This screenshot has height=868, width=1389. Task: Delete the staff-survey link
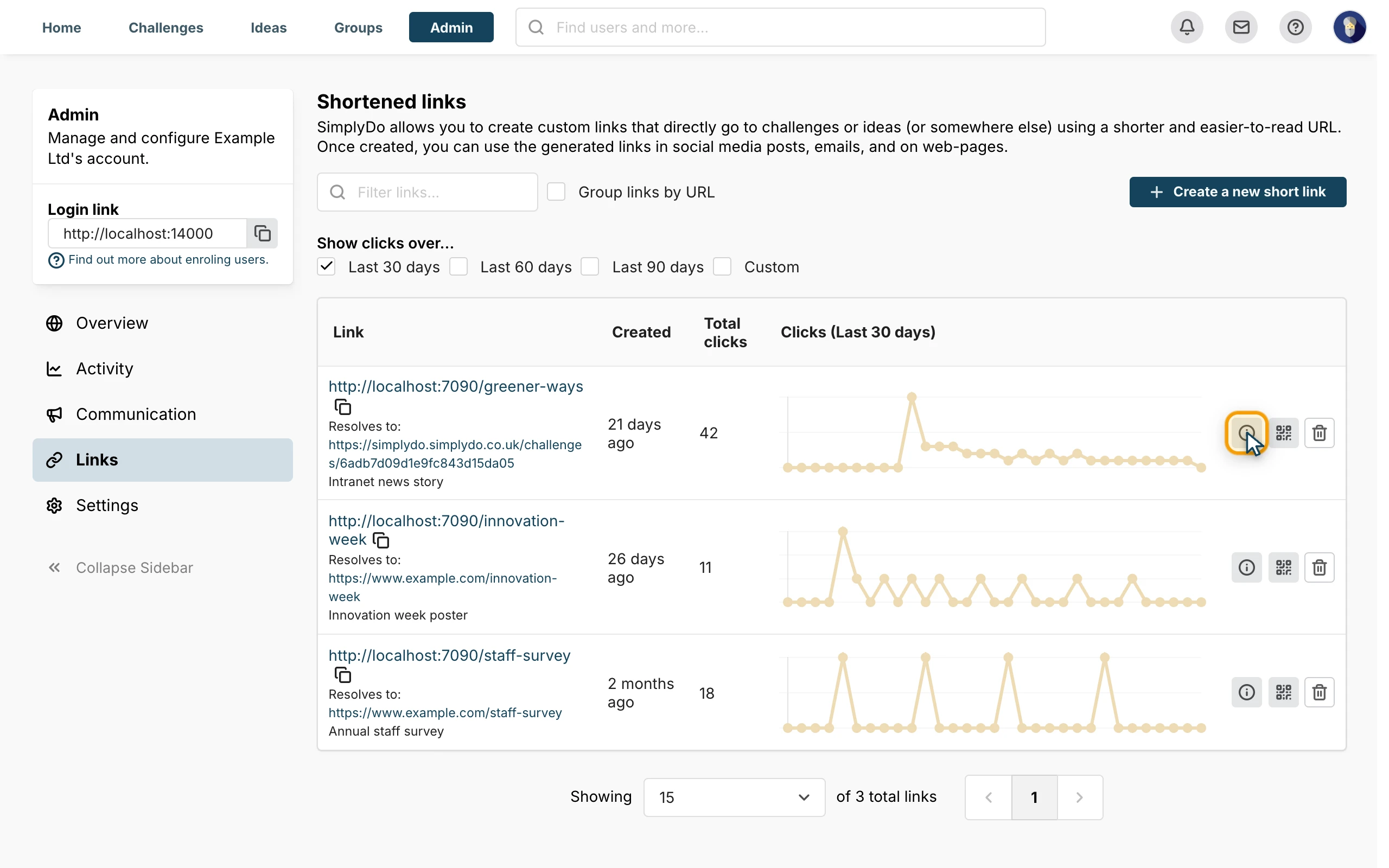(1319, 692)
